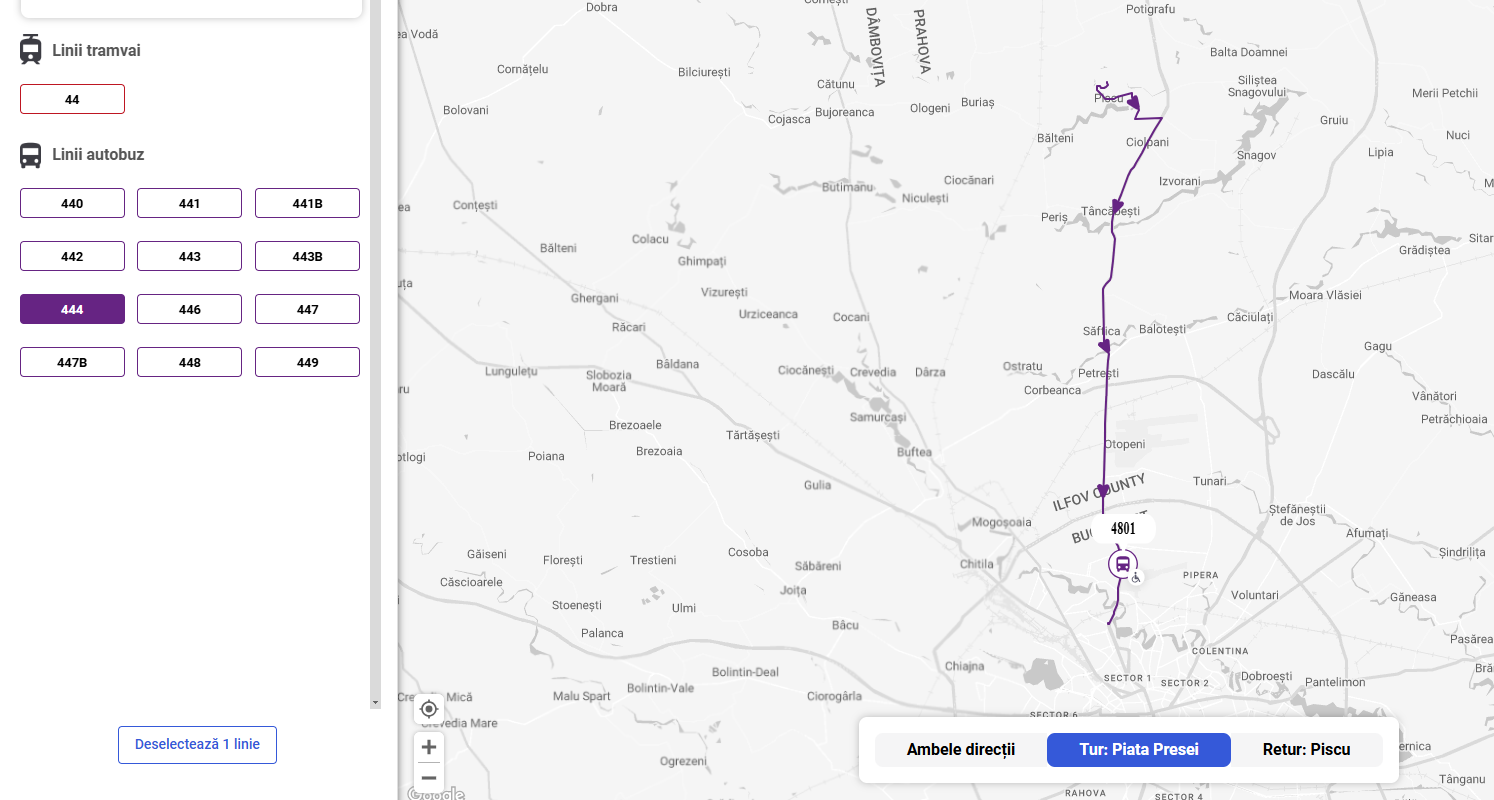
Task: Switch to Tur: Piata Presei direction
Action: (1139, 749)
